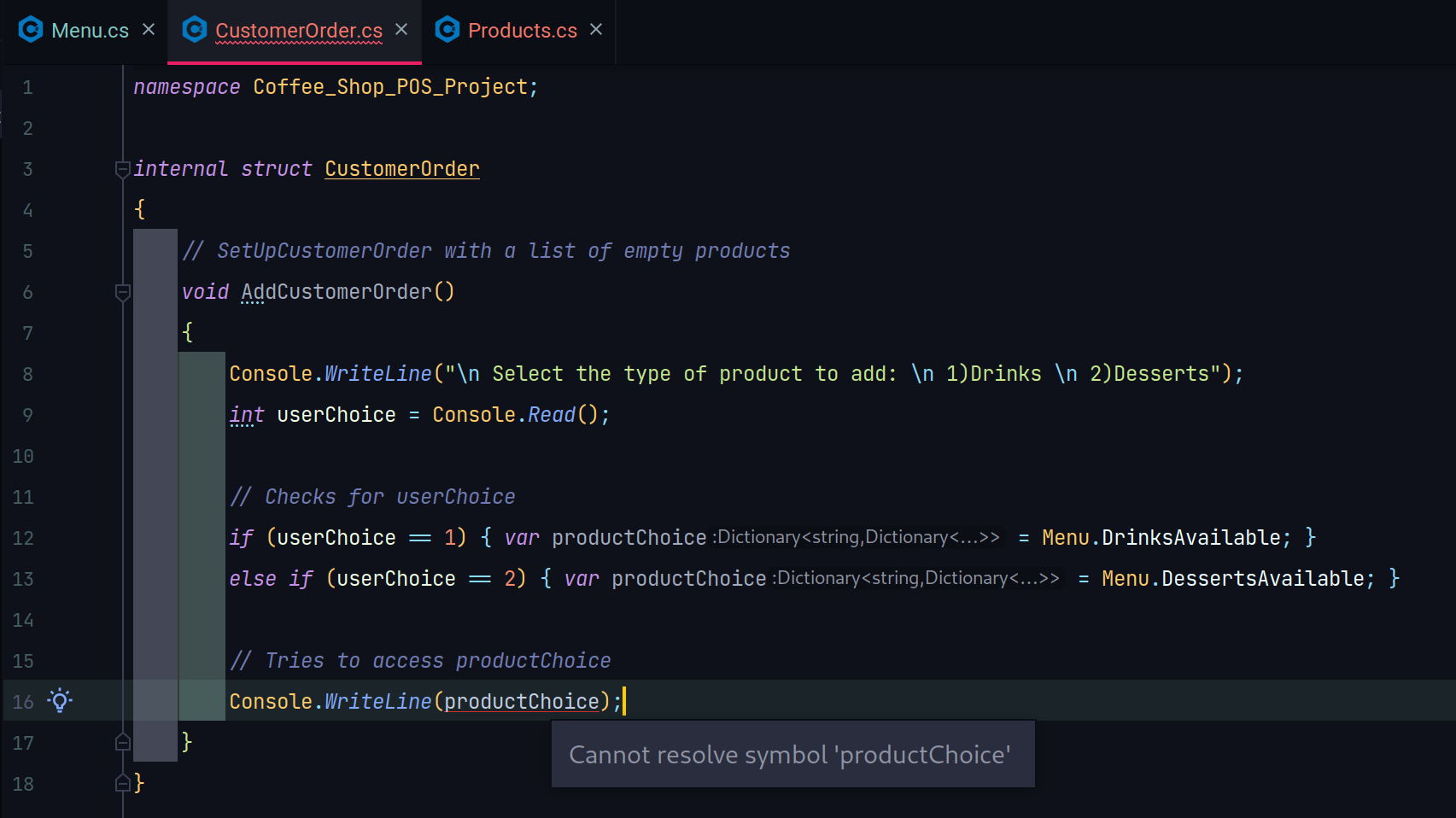1456x818 pixels.
Task: Click the fold end marker on line 18
Action: pos(122,783)
